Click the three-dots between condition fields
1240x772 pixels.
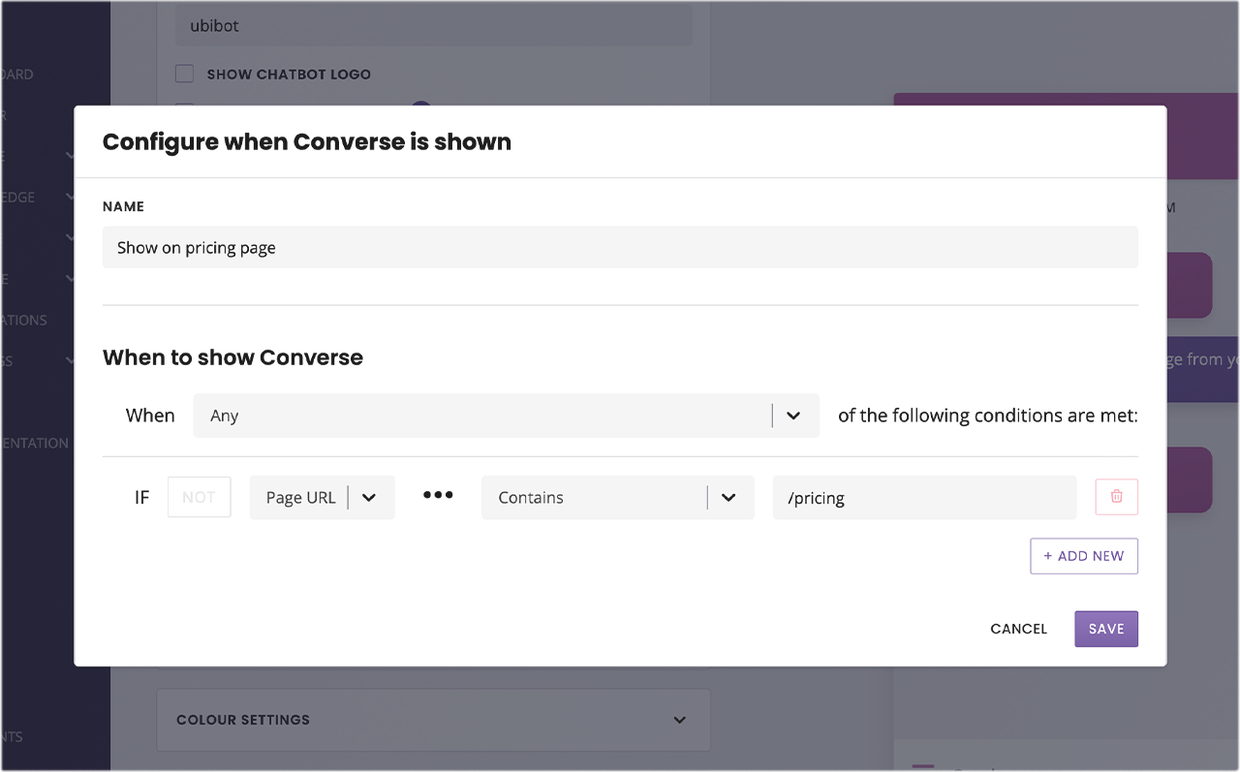pyautogui.click(x=438, y=496)
